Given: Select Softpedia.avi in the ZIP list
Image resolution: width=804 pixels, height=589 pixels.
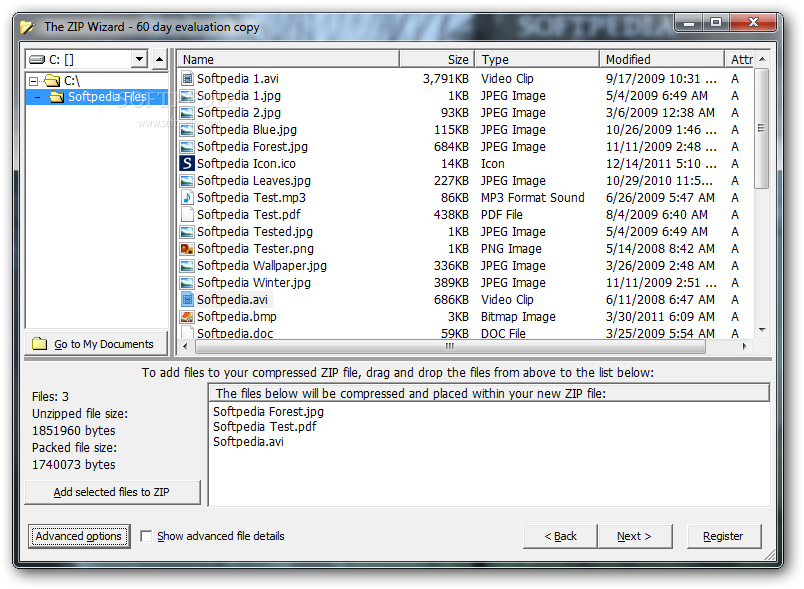Looking at the screenshot, I should 248,442.
